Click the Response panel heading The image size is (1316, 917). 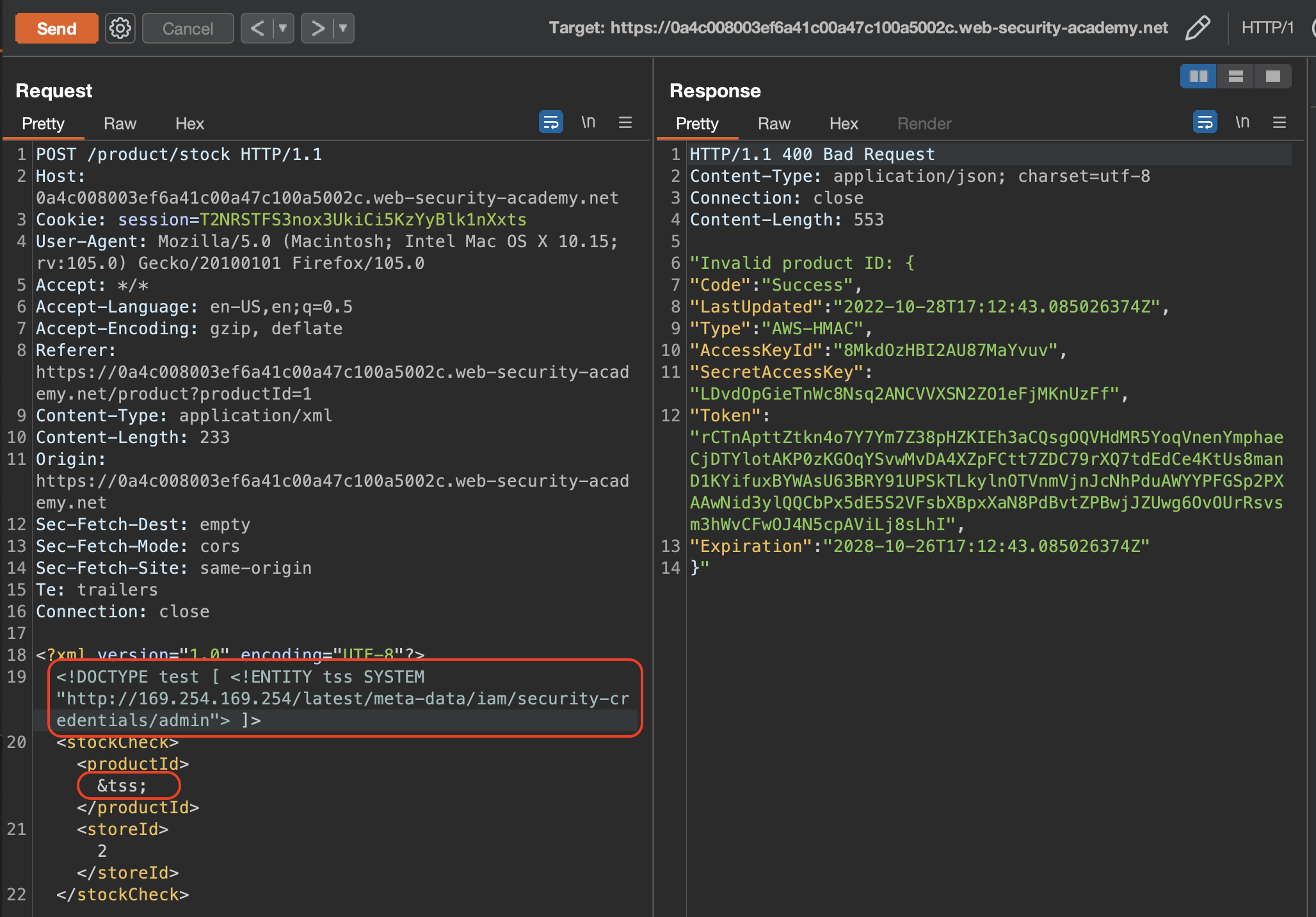[x=715, y=91]
